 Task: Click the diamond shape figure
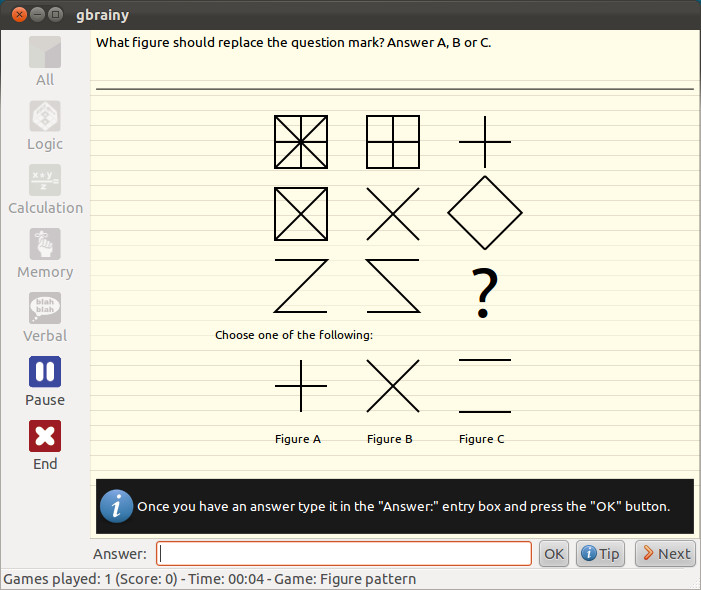pyautogui.click(x=485, y=213)
